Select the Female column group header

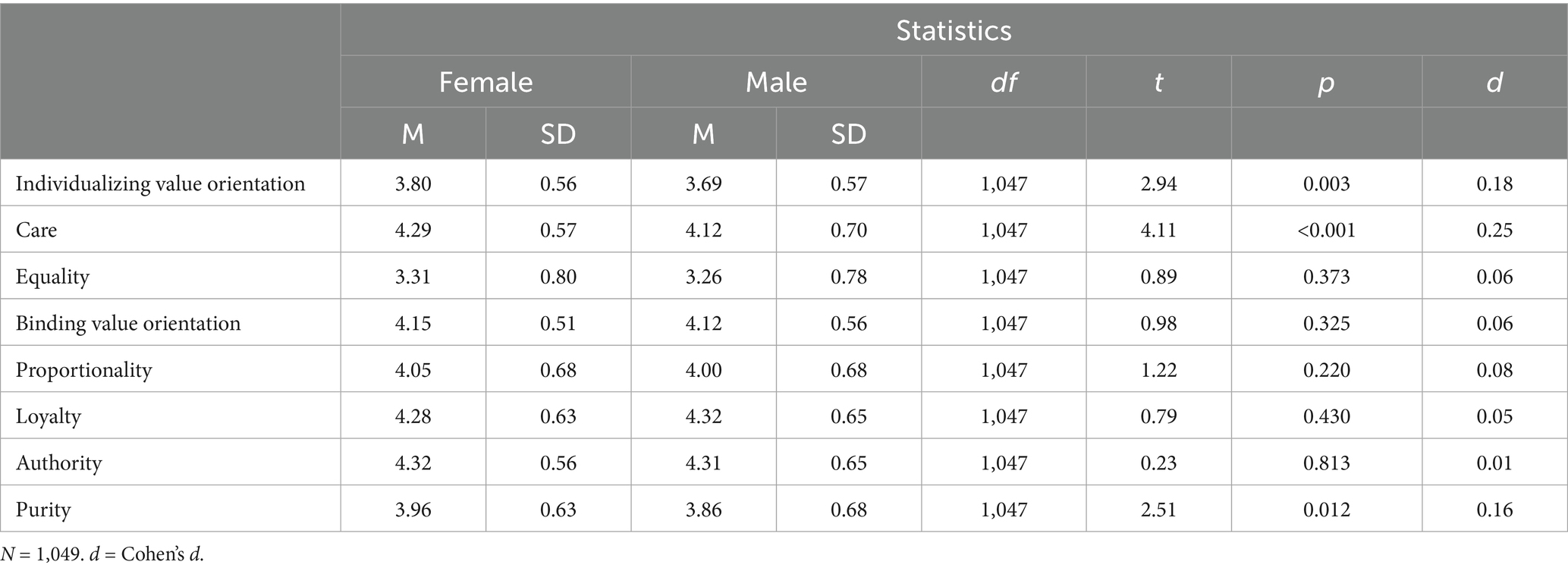pyautogui.click(x=485, y=82)
